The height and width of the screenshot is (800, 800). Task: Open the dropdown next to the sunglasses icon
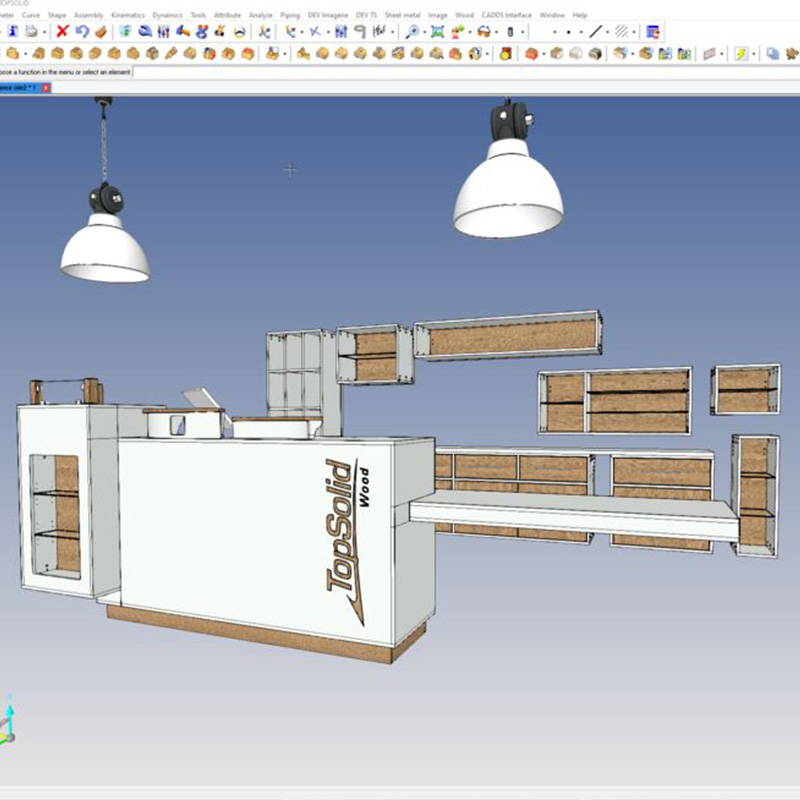(x=496, y=32)
